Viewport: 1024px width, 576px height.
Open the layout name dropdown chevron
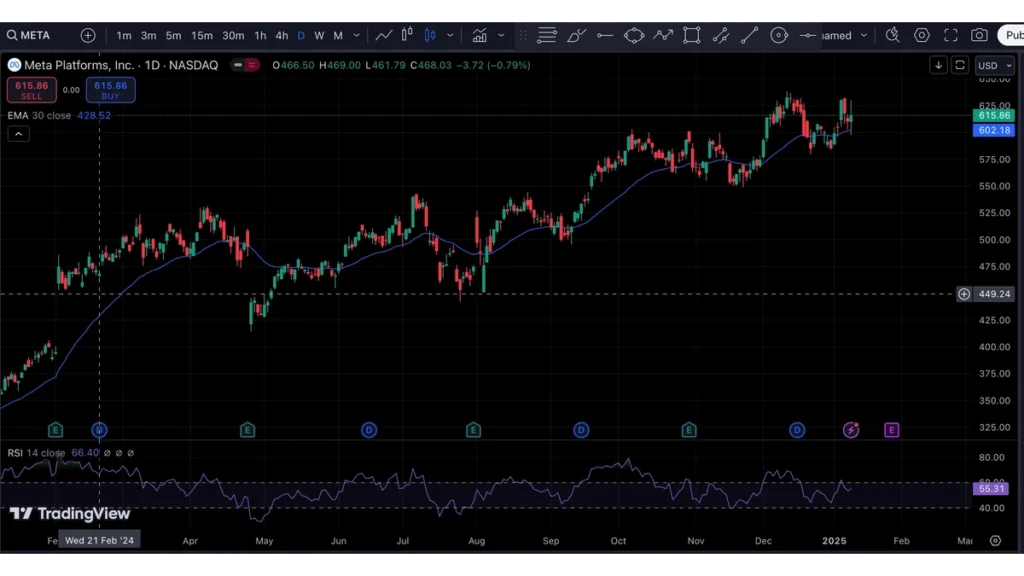coord(863,35)
